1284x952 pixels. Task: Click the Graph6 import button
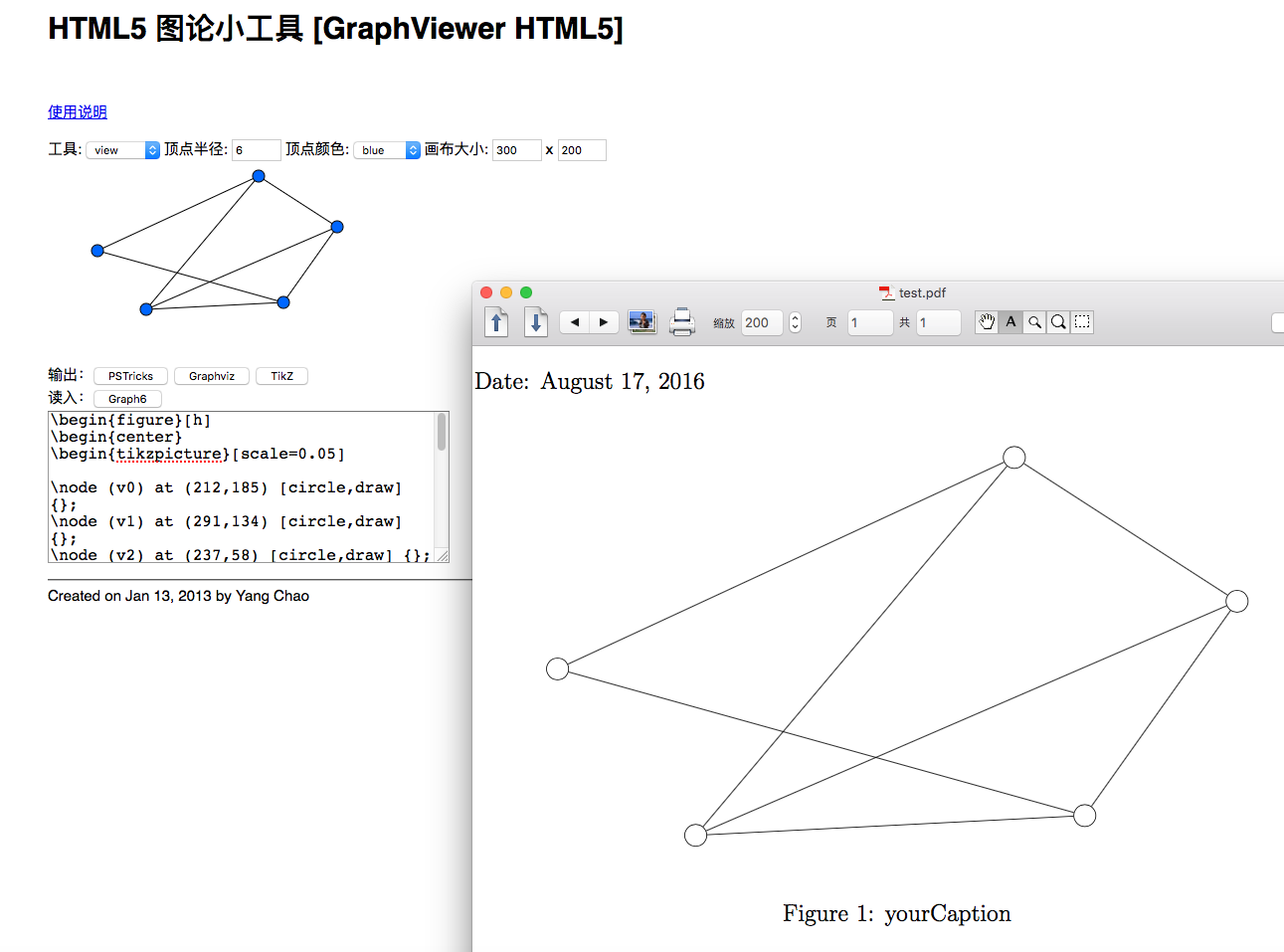(127, 399)
